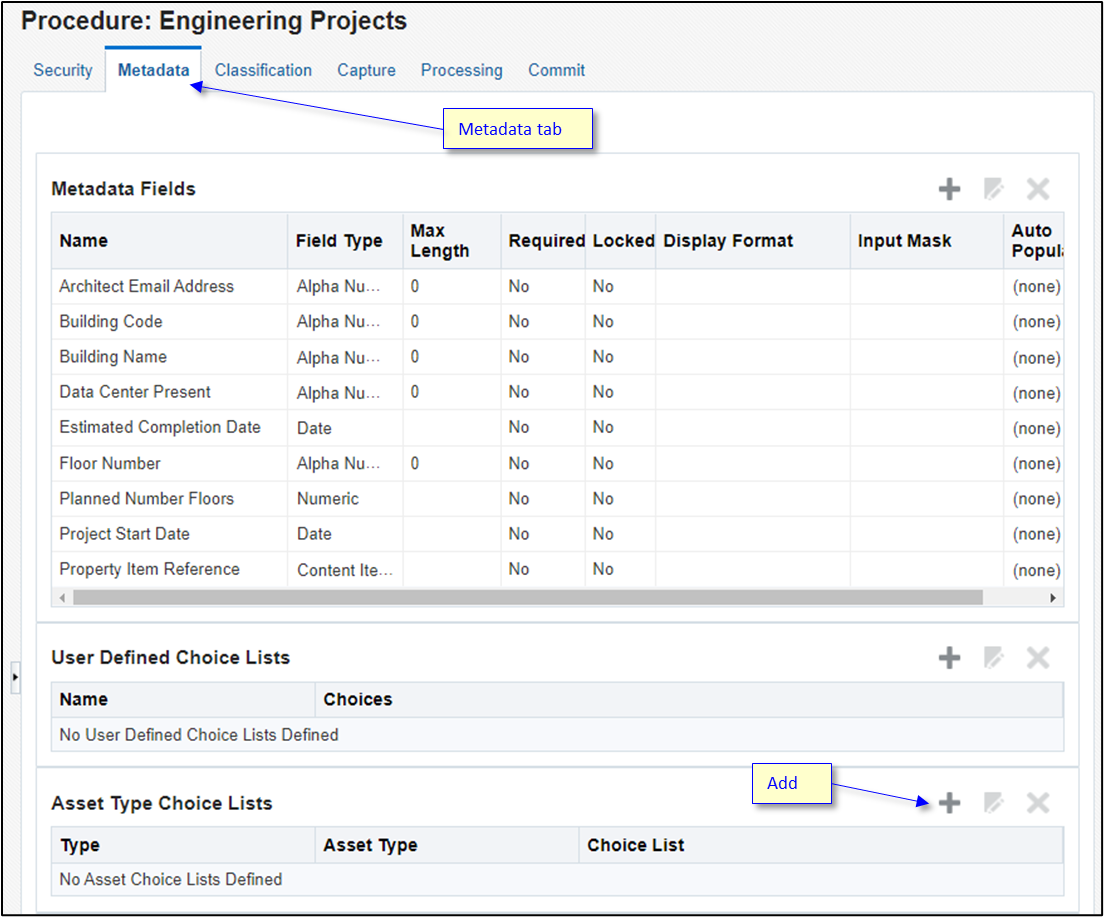Image resolution: width=1104 pixels, height=917 pixels.
Task: Click the Delete icon for Asset Type Choice Lists
Action: click(1037, 802)
